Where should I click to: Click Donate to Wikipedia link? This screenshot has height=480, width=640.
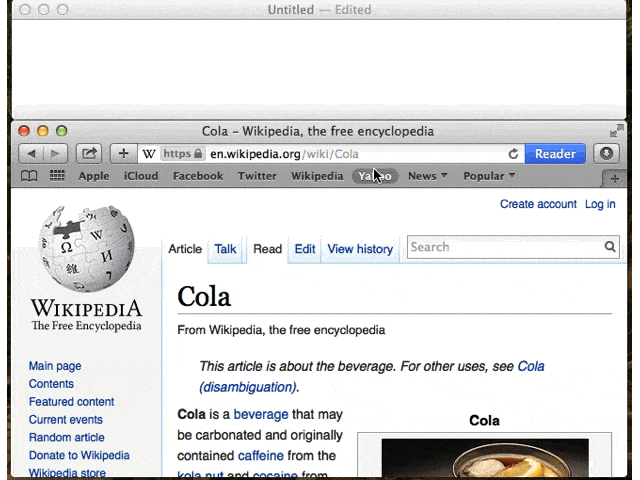(x=79, y=456)
